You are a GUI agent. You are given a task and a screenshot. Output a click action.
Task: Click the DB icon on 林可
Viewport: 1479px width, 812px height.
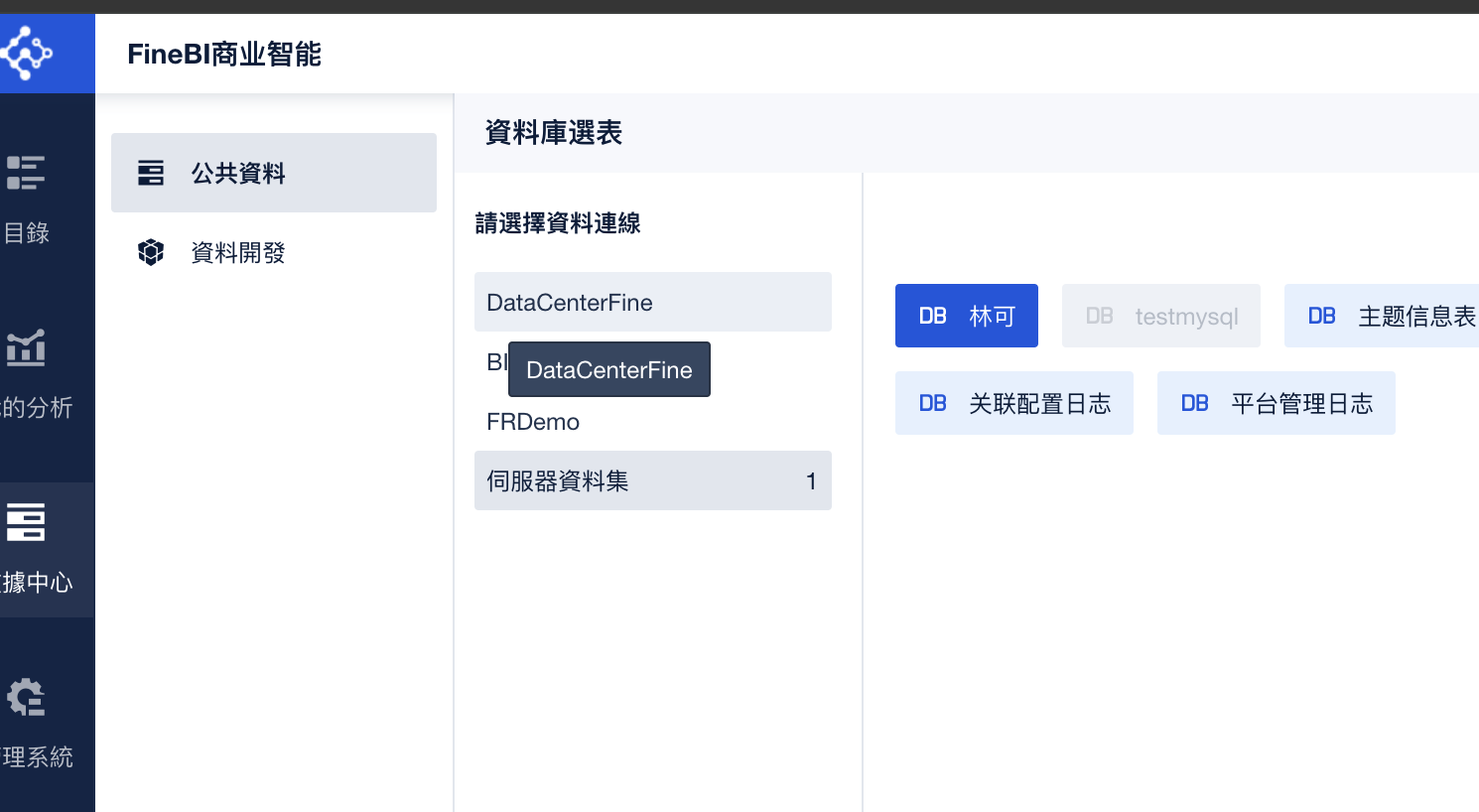point(933,316)
